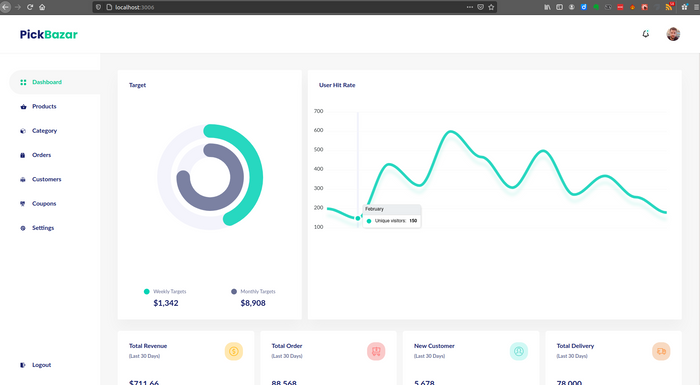Click the User Hit Rate heading

tap(337, 85)
